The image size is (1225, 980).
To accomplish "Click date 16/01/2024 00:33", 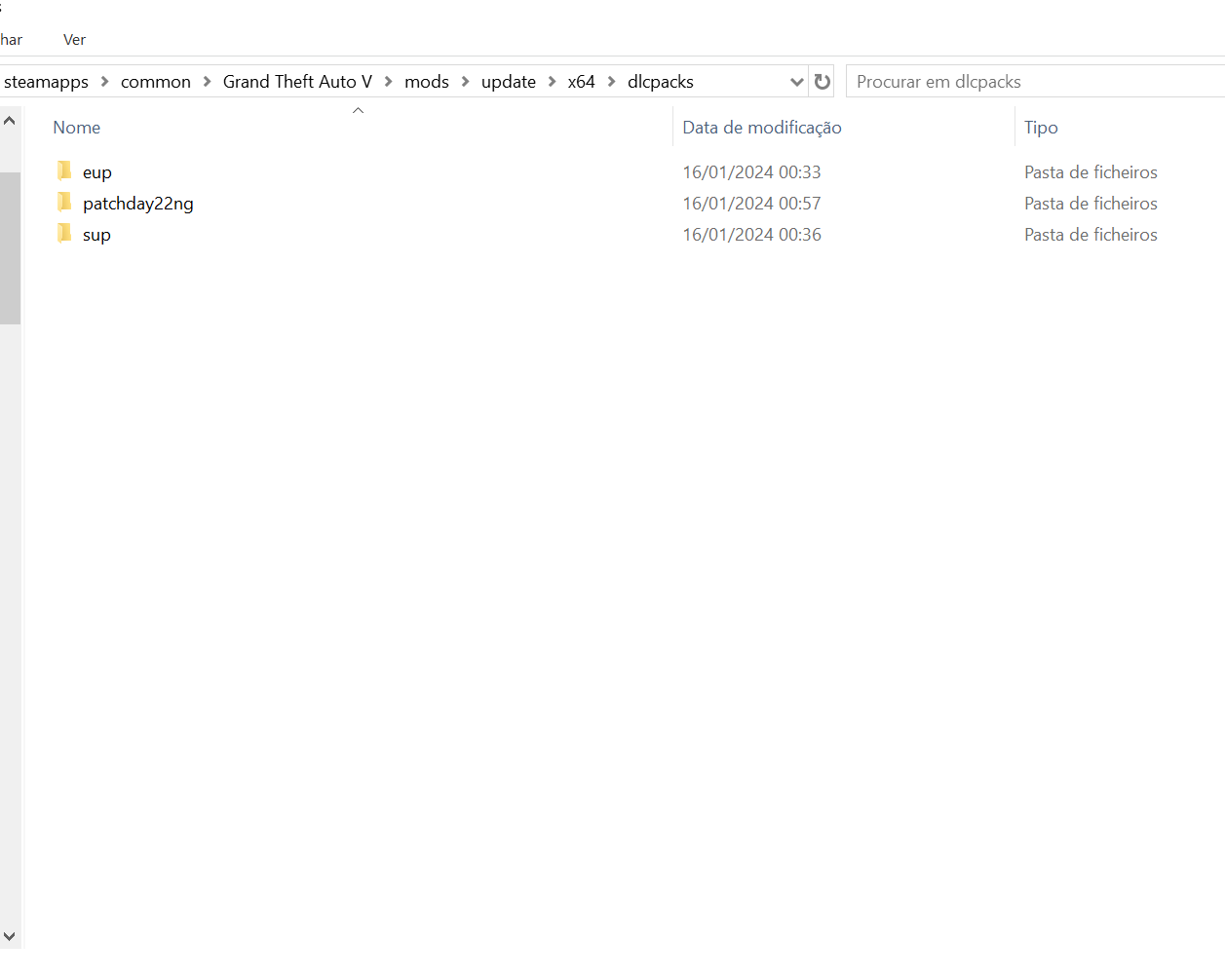I will coord(751,172).
